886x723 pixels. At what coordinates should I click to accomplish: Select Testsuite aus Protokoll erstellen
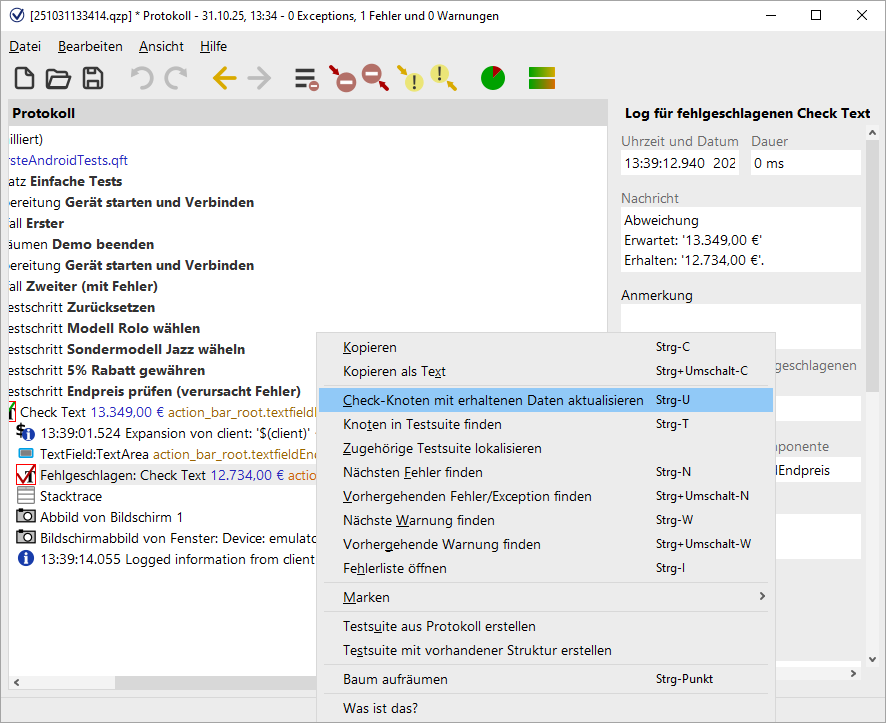point(439,626)
